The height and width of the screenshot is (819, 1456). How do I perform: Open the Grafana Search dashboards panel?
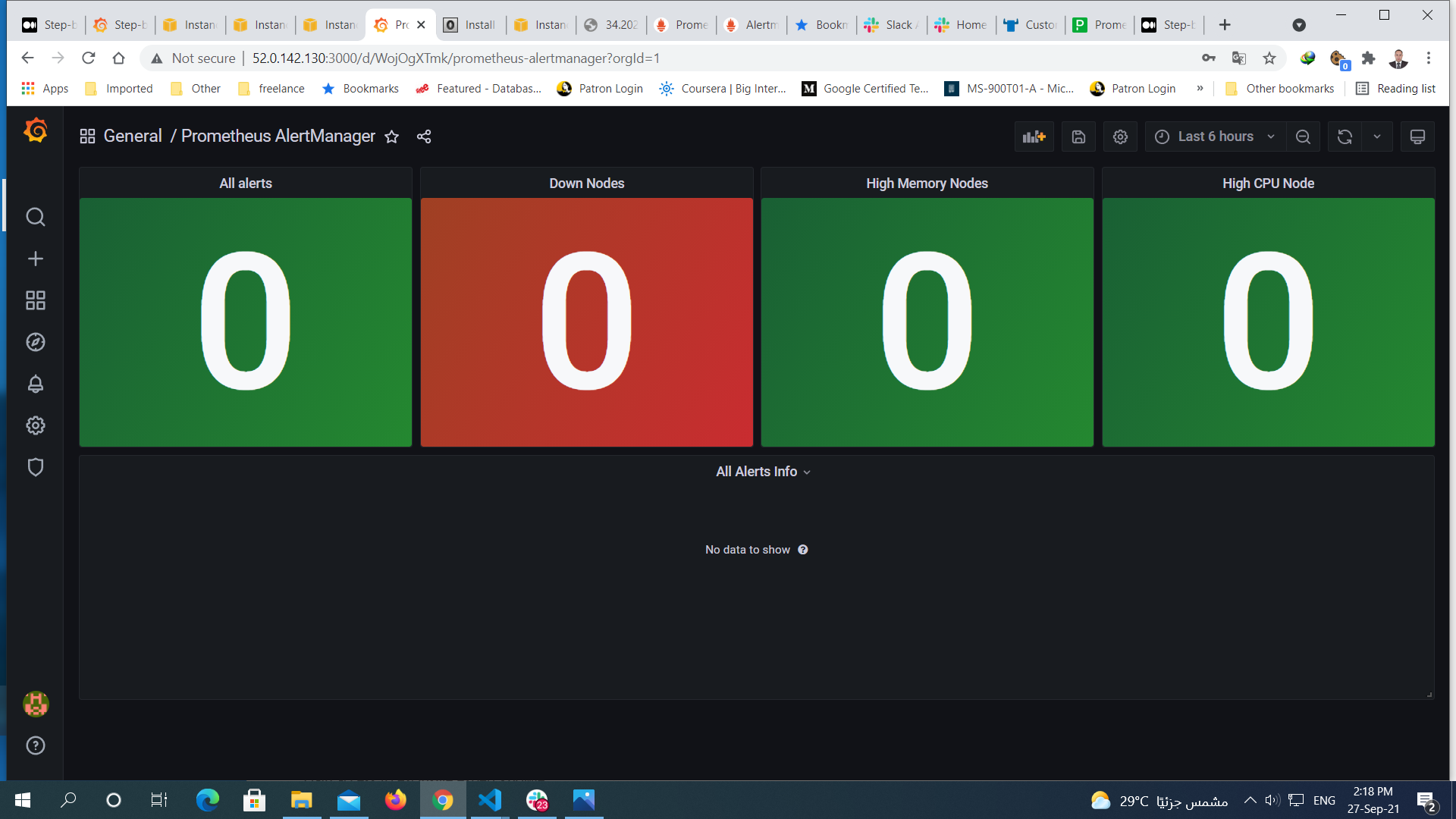(35, 217)
